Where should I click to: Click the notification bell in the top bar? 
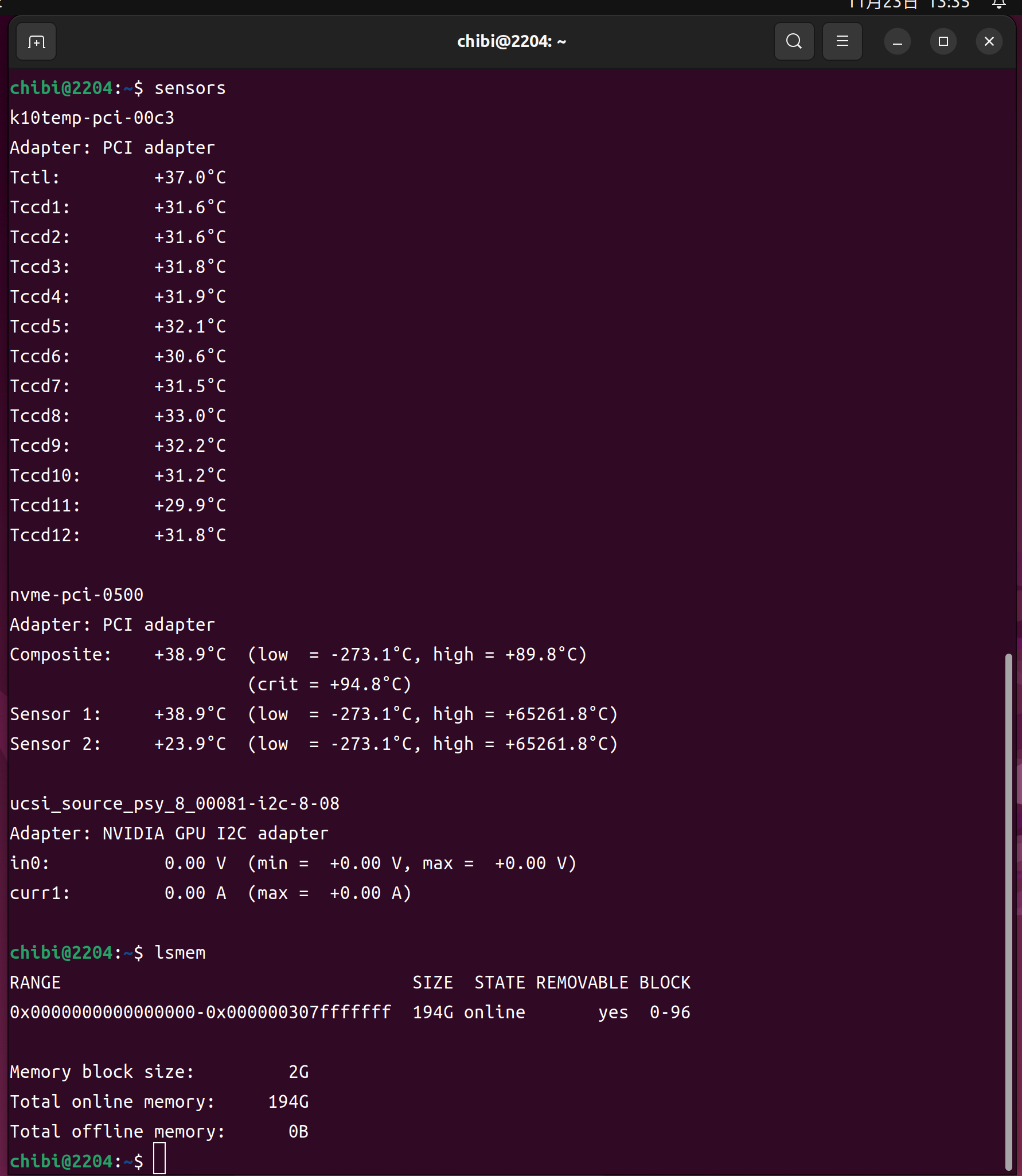click(x=999, y=4)
